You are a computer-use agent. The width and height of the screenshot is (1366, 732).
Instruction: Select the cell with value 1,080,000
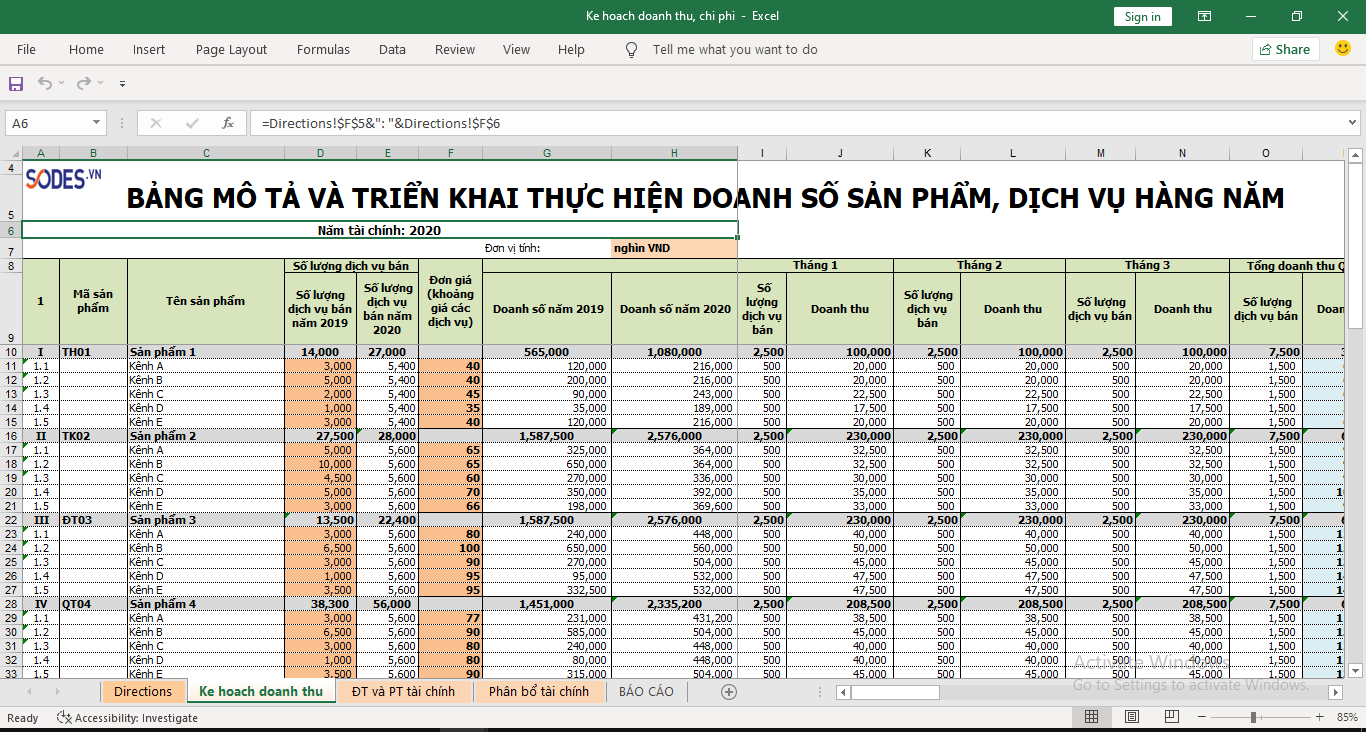pyautogui.click(x=674, y=352)
